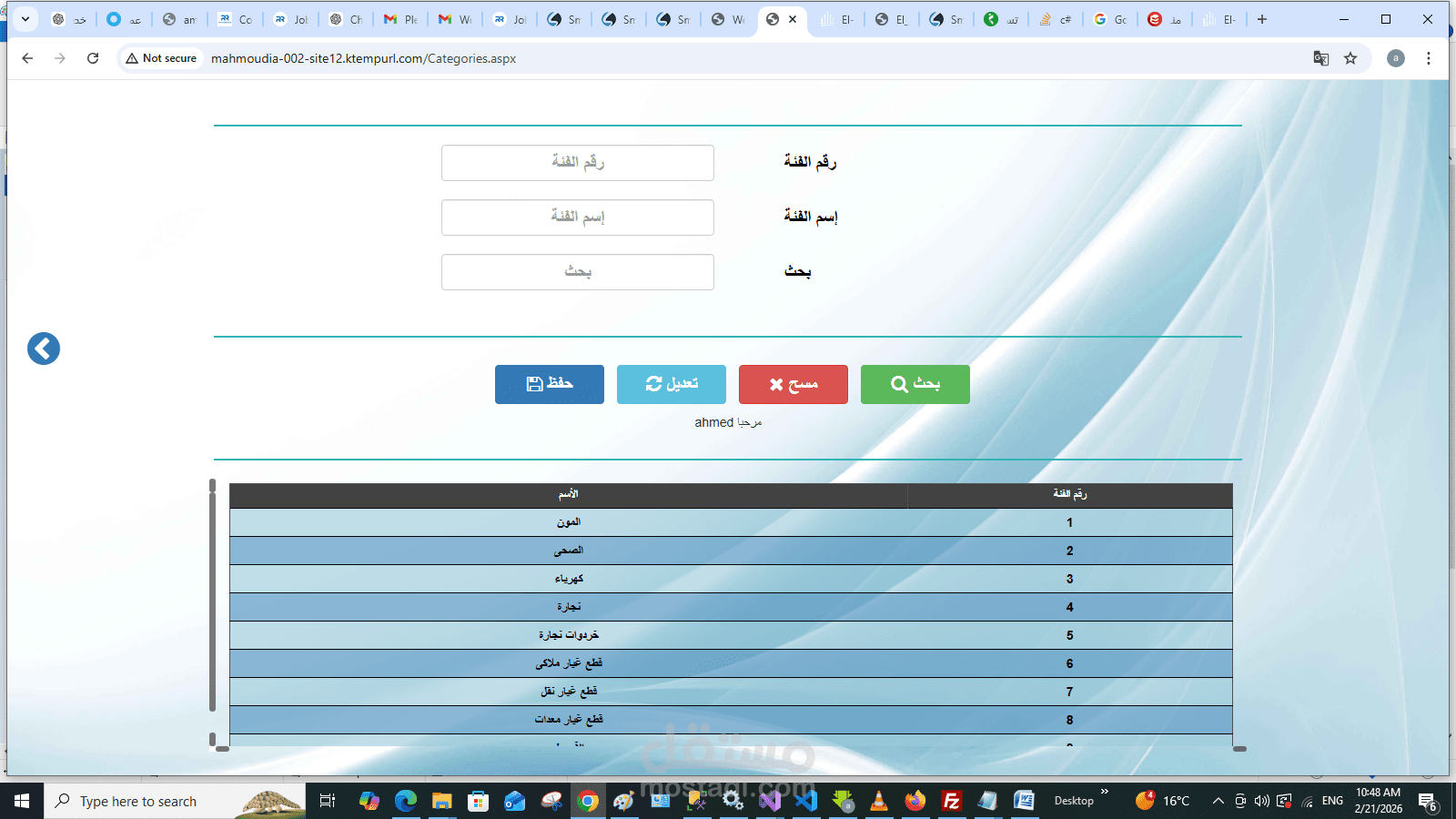Select row خردوات نجارة

[731, 635]
